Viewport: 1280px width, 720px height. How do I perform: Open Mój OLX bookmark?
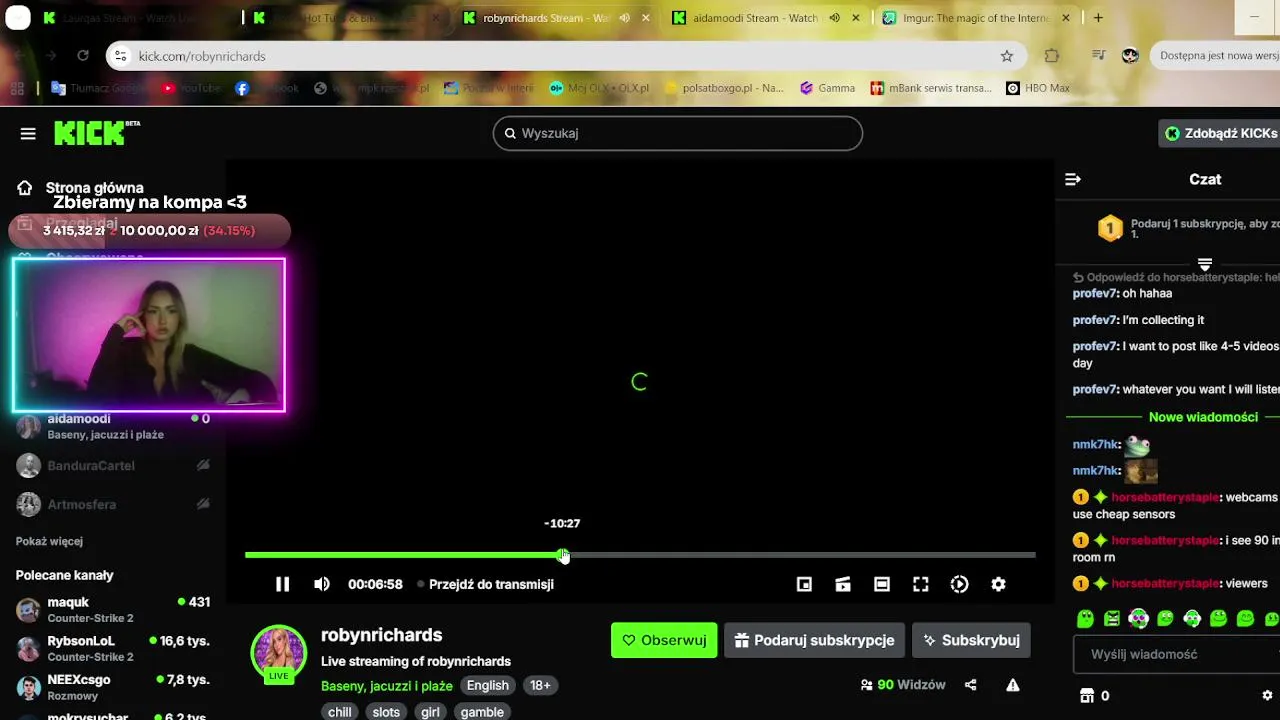[599, 88]
